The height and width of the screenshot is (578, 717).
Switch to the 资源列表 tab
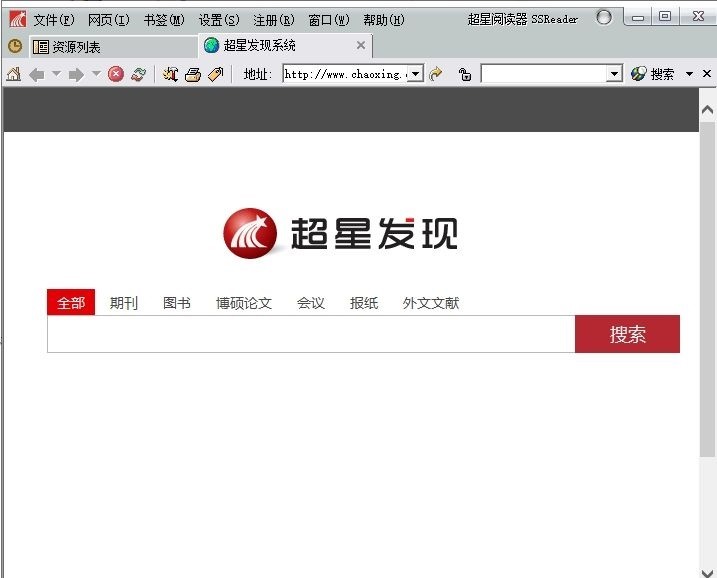(x=113, y=47)
